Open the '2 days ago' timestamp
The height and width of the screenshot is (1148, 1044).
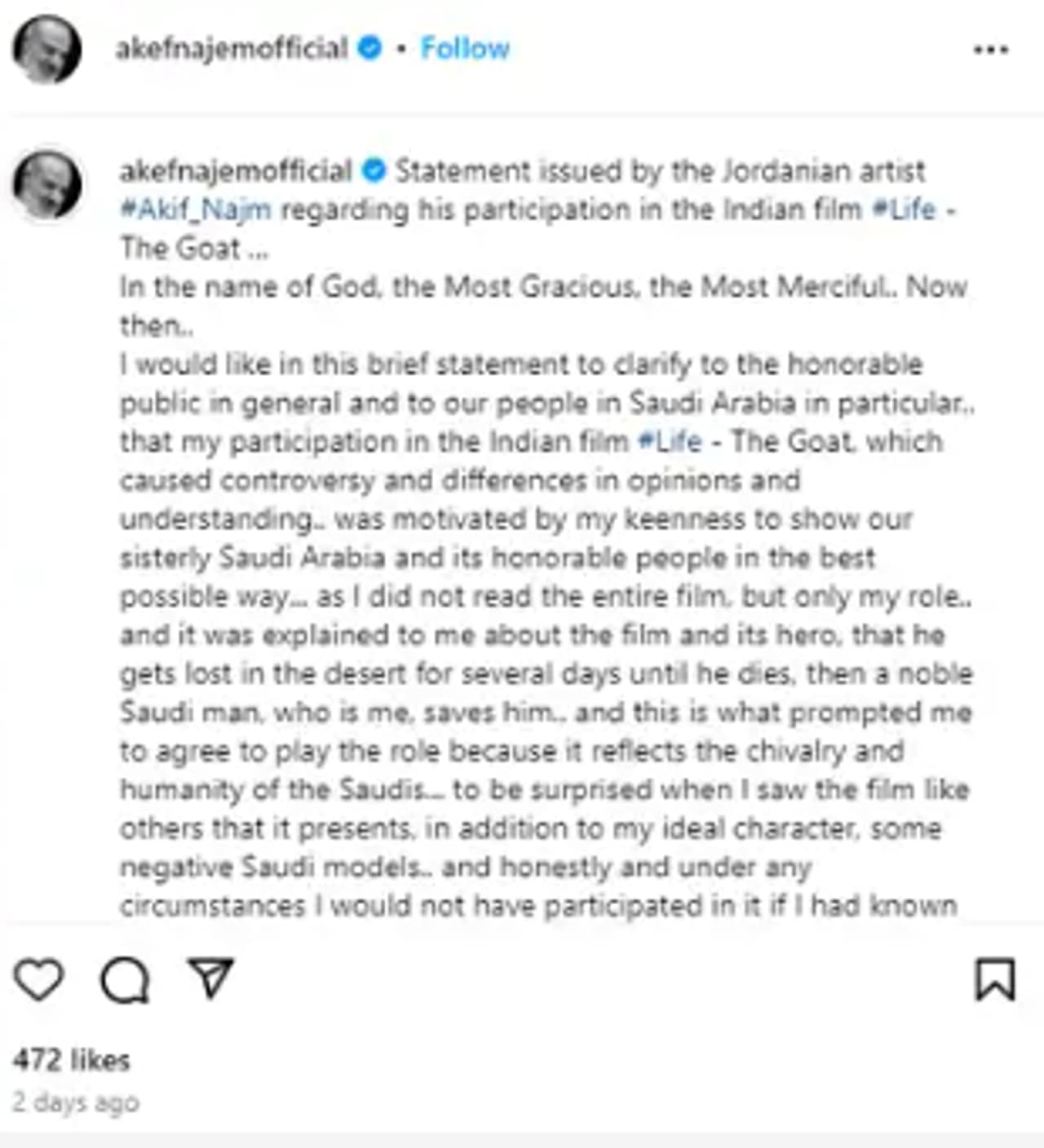point(76,1102)
